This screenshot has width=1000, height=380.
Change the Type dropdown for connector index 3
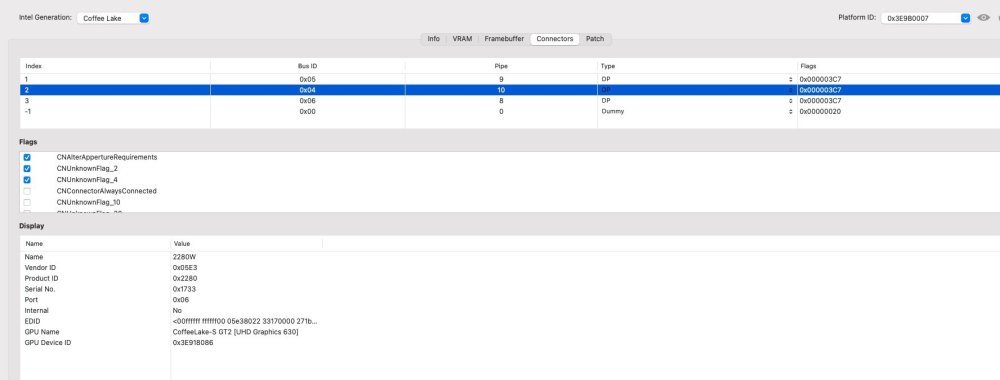696,101
